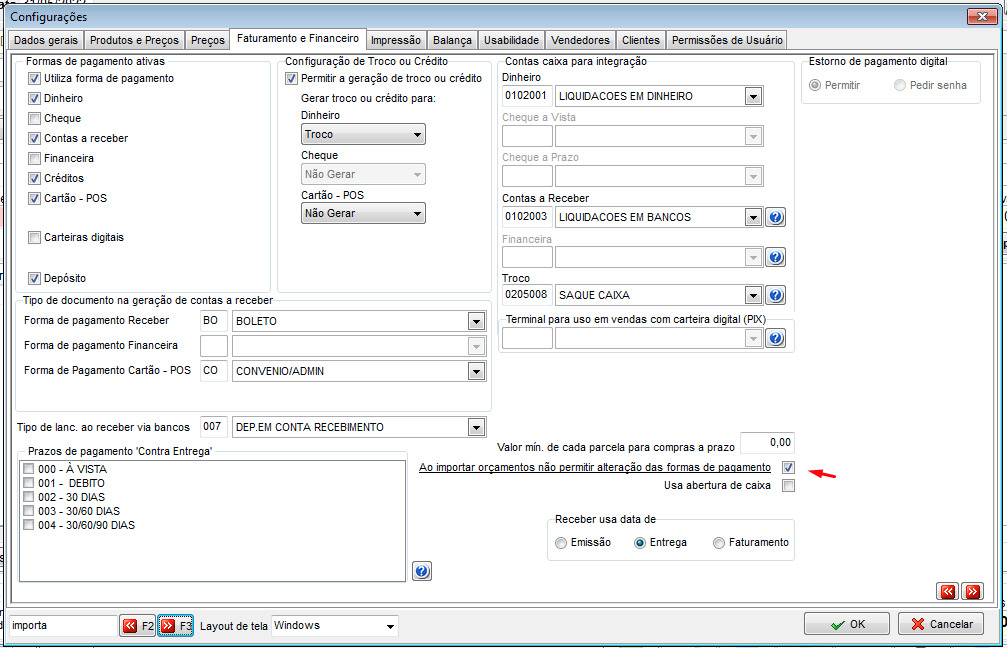Click the Cancelar button
This screenshot has width=1007, height=648.
tap(941, 624)
